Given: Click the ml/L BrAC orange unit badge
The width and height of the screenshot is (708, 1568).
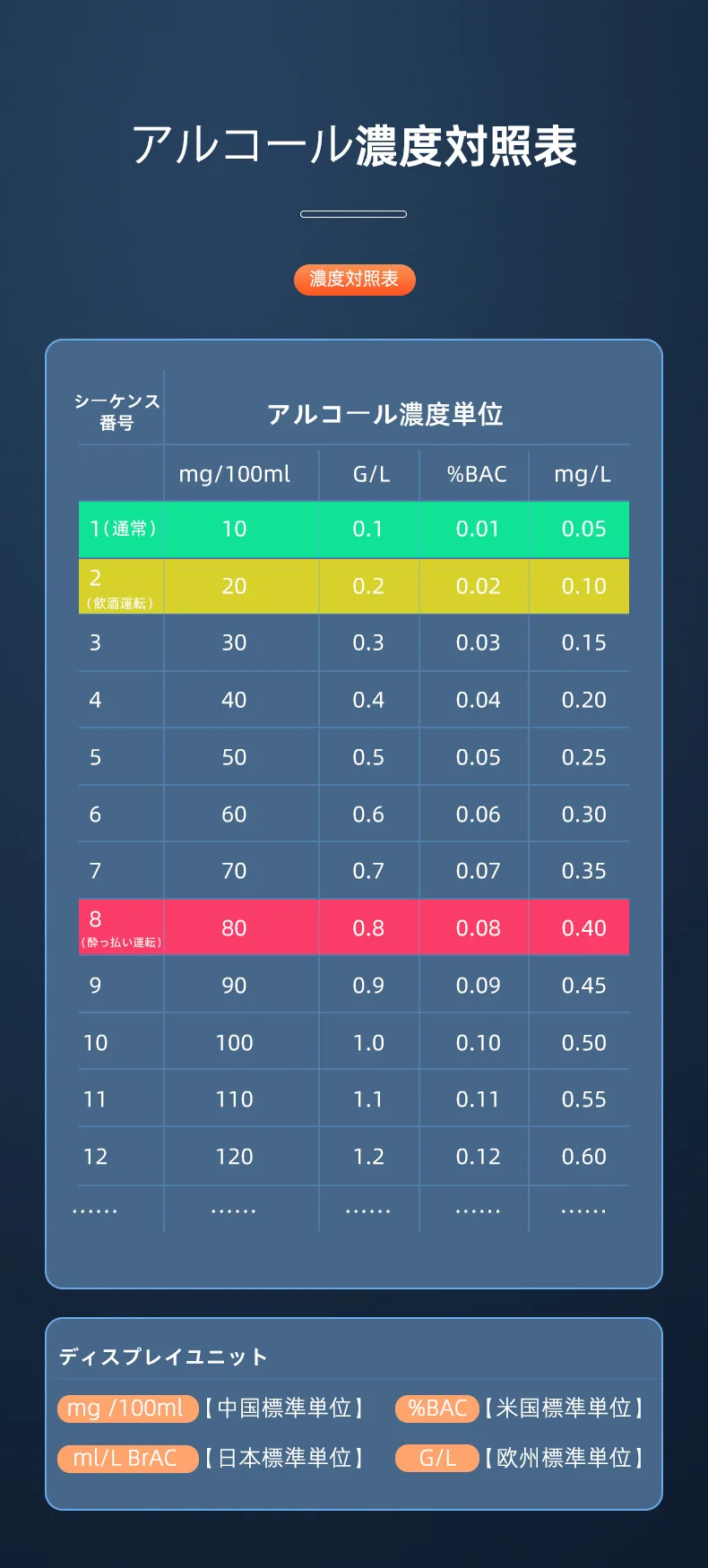Looking at the screenshot, I should point(127,1459).
